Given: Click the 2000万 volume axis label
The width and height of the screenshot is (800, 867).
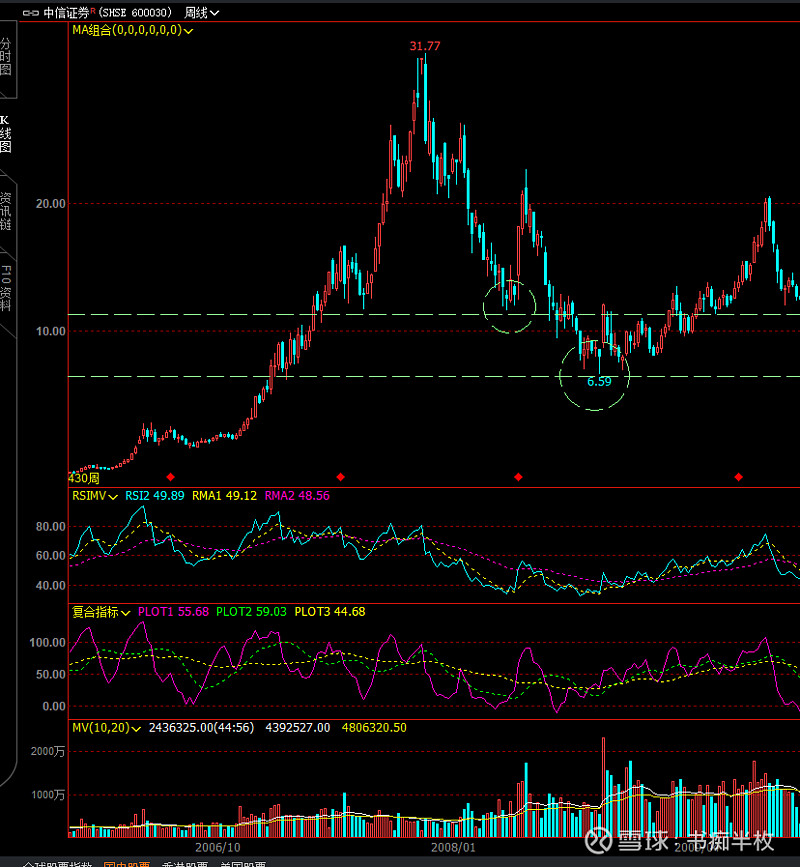Looking at the screenshot, I should pos(48,751).
